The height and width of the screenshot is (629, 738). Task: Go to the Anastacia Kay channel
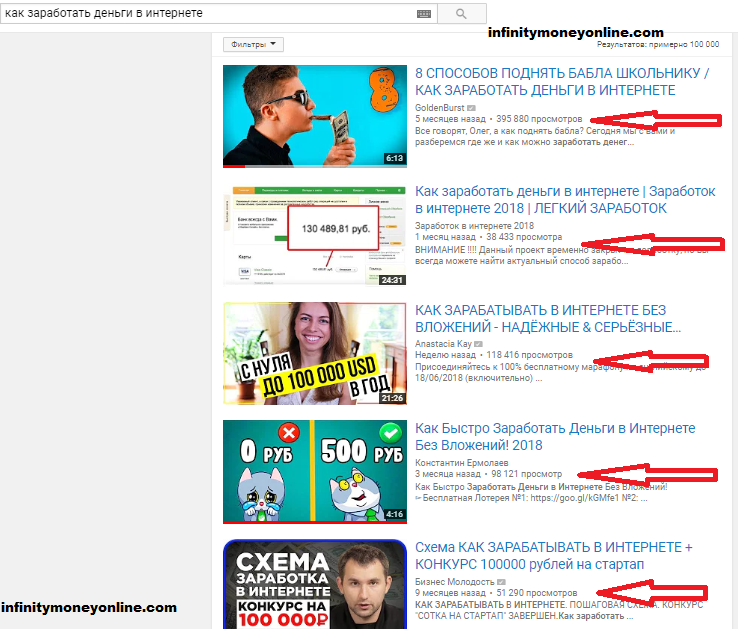click(443, 344)
